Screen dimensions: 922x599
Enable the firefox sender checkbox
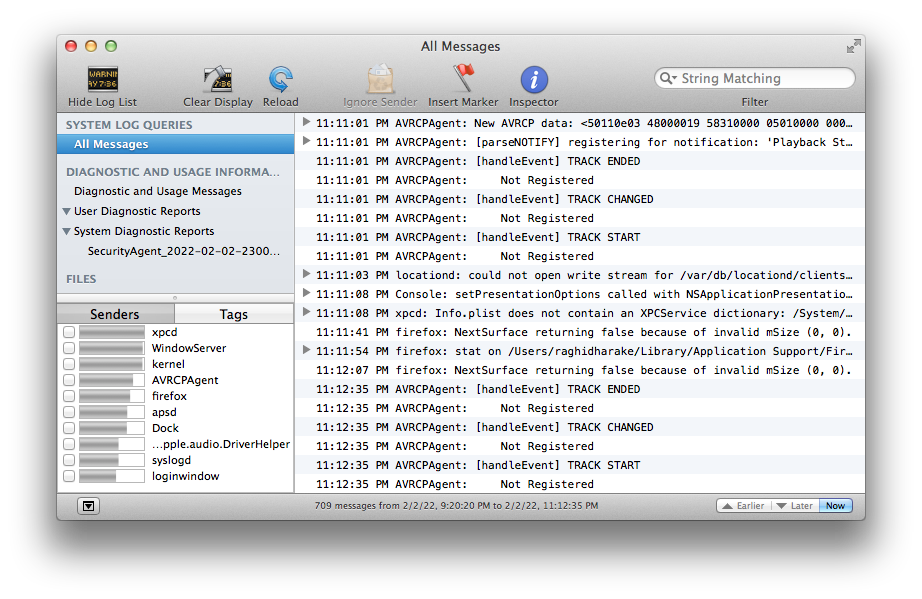point(69,396)
